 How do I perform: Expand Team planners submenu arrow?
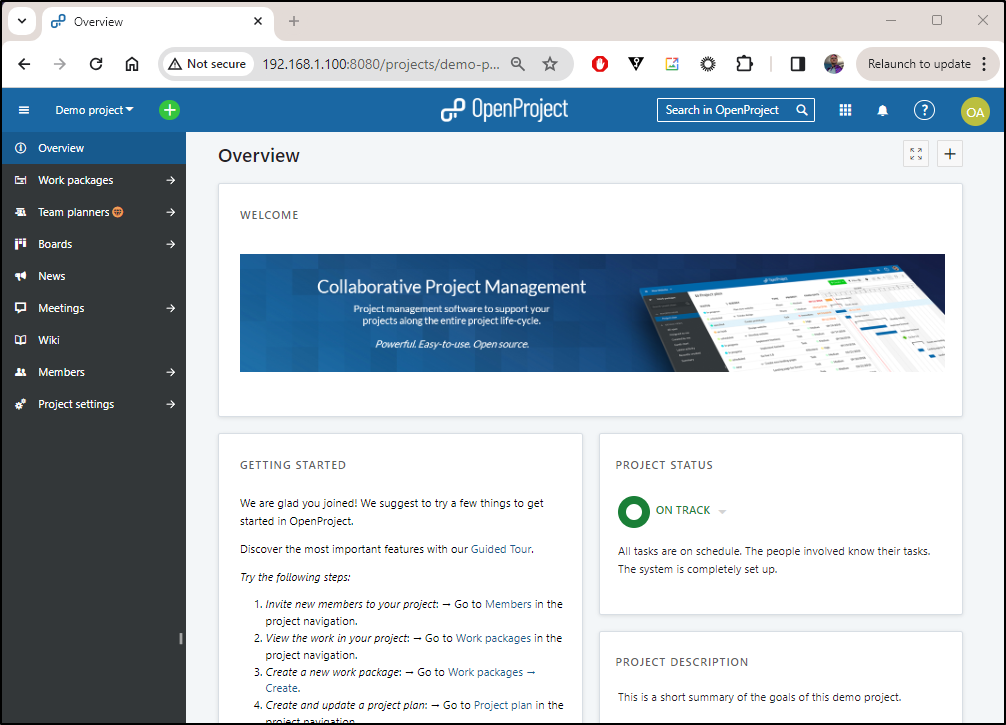click(x=171, y=212)
